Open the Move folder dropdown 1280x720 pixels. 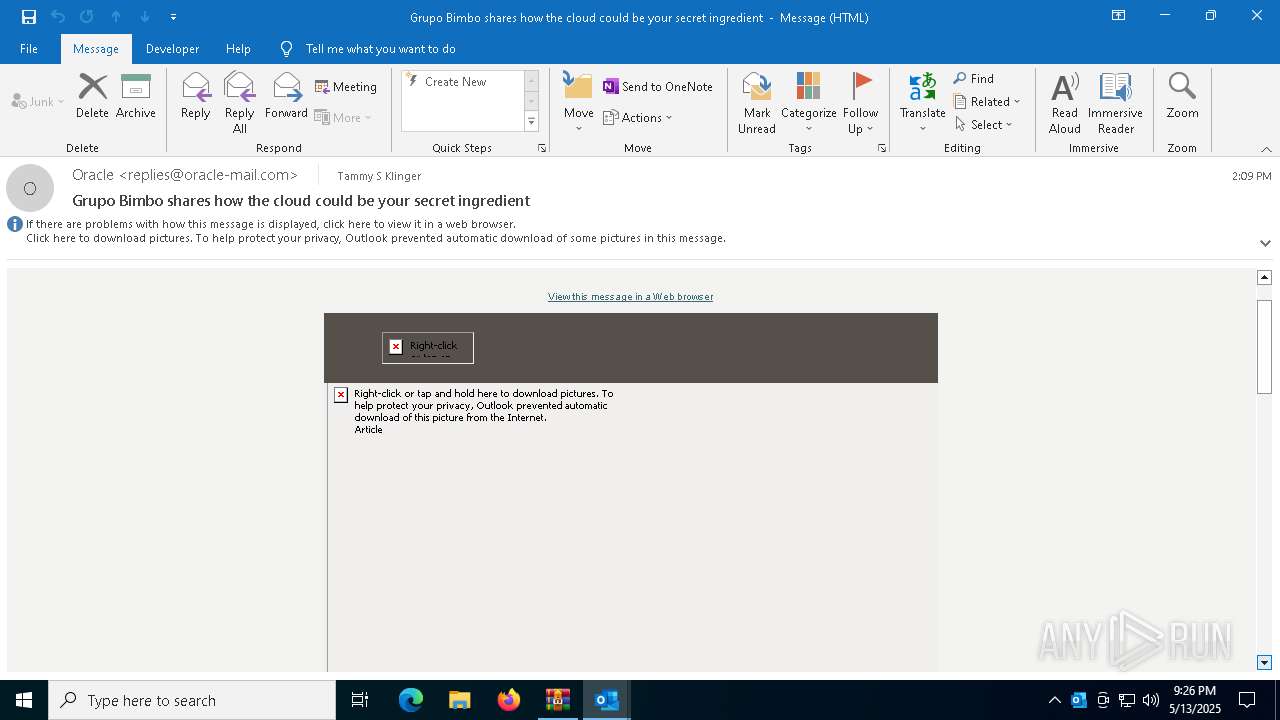(579, 103)
